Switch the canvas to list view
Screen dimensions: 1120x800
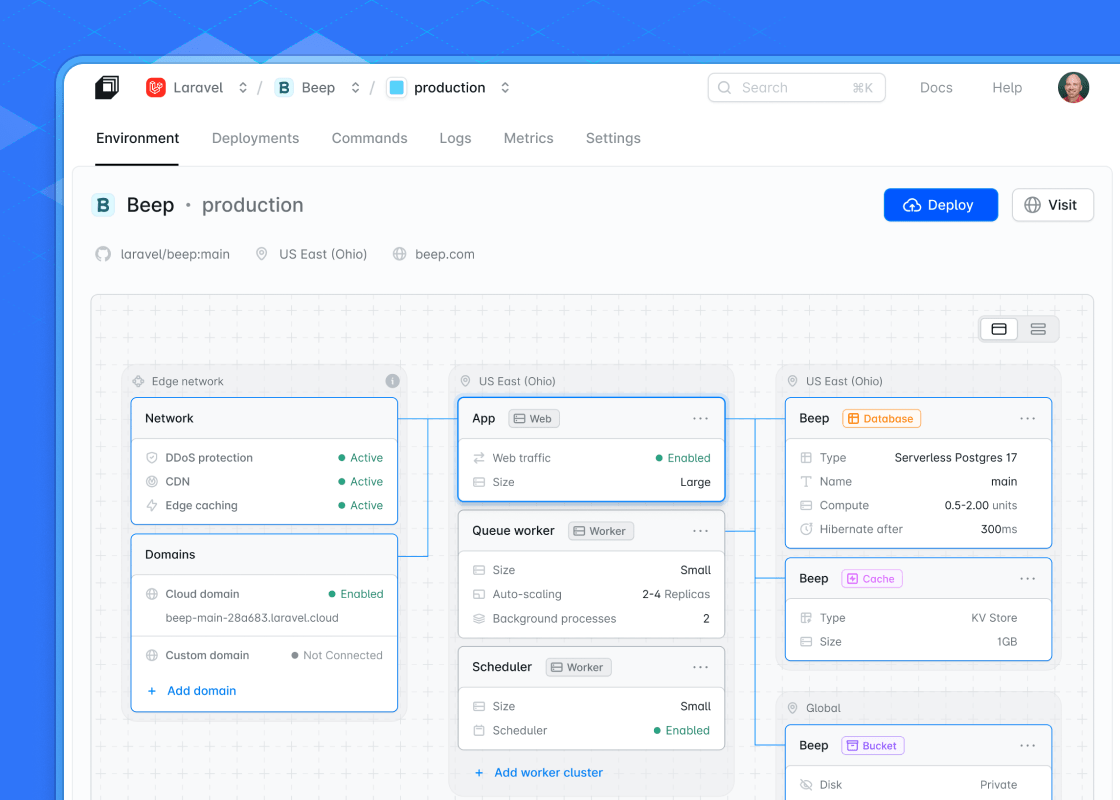point(1037,328)
